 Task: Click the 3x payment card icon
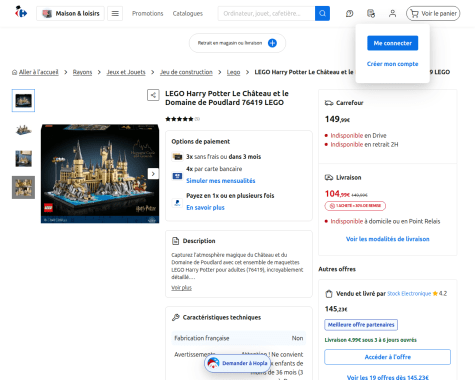click(x=177, y=156)
